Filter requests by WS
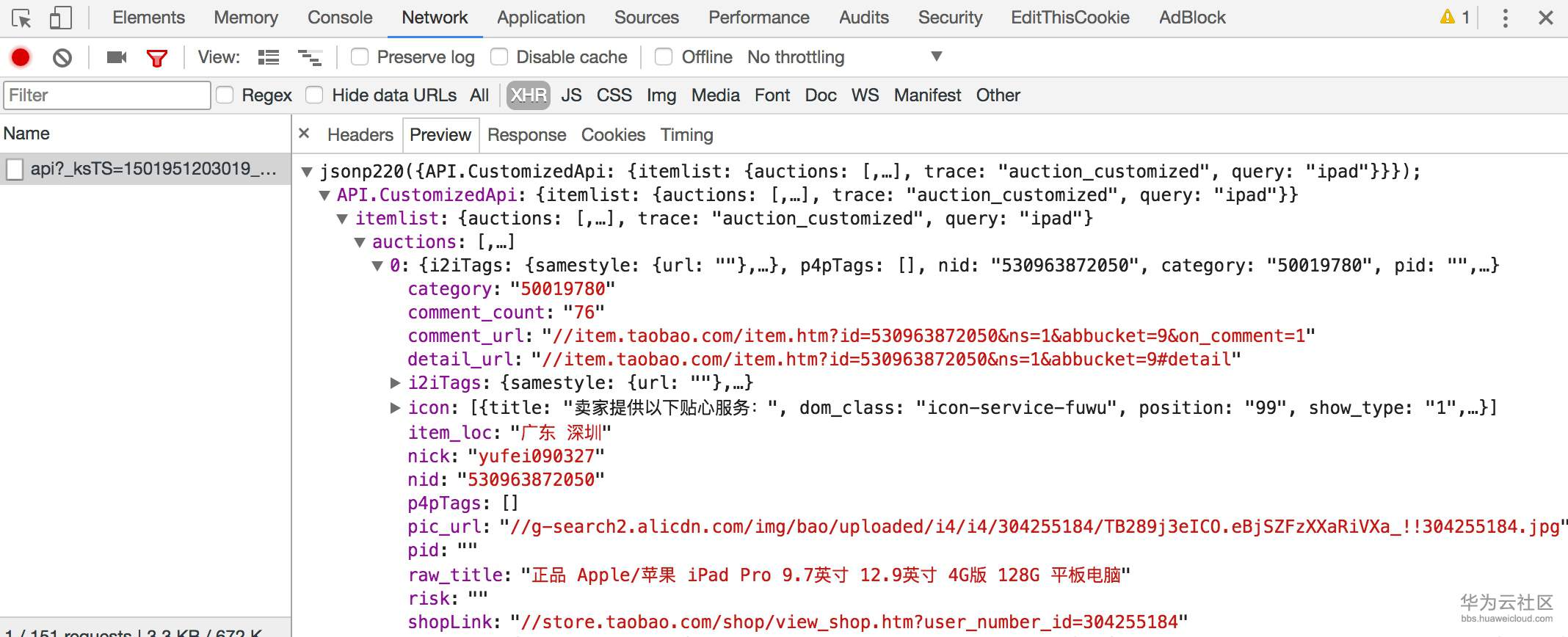The height and width of the screenshot is (637, 1568). (865, 95)
